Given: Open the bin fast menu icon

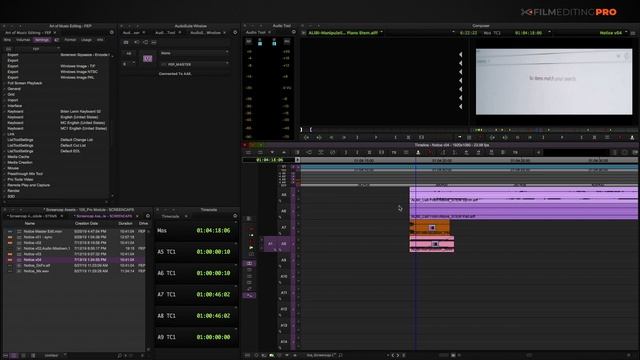Looking at the screenshot, I should [148, 216].
